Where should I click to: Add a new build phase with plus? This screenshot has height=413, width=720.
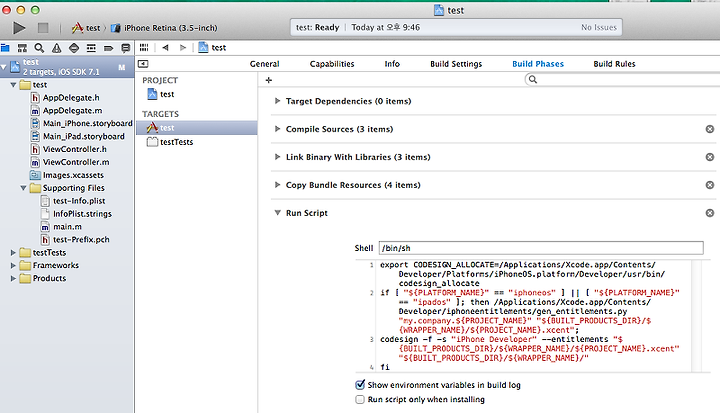pos(269,80)
